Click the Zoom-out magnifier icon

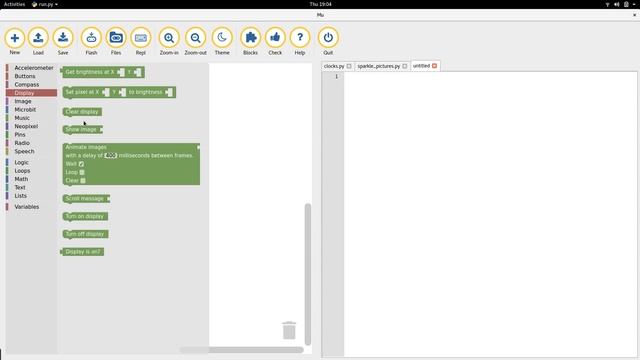(195, 38)
